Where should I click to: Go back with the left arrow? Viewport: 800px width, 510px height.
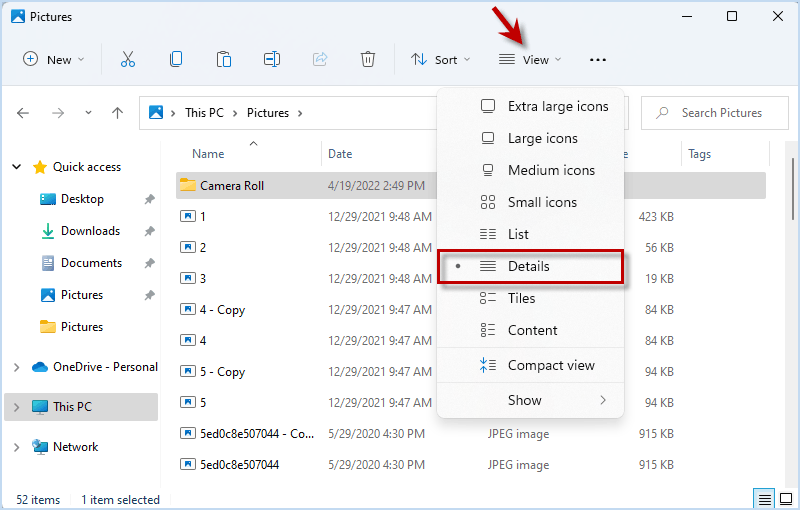(23, 113)
